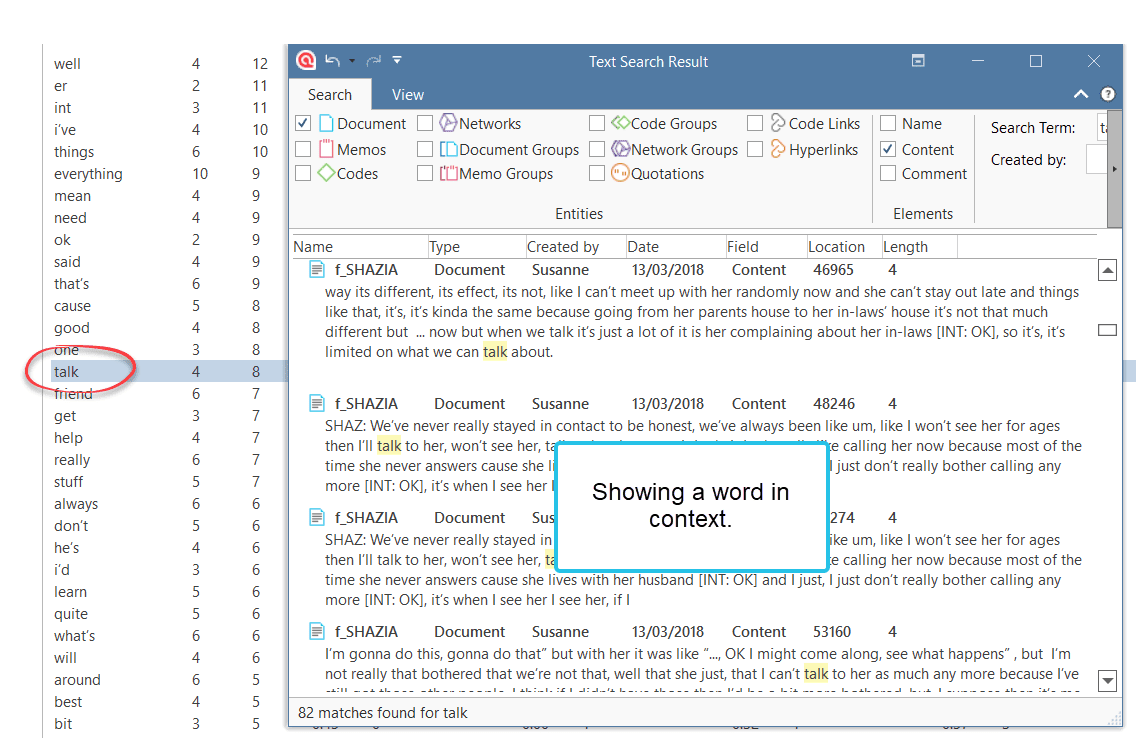Open the Undo history dropdown arrow

[352, 62]
